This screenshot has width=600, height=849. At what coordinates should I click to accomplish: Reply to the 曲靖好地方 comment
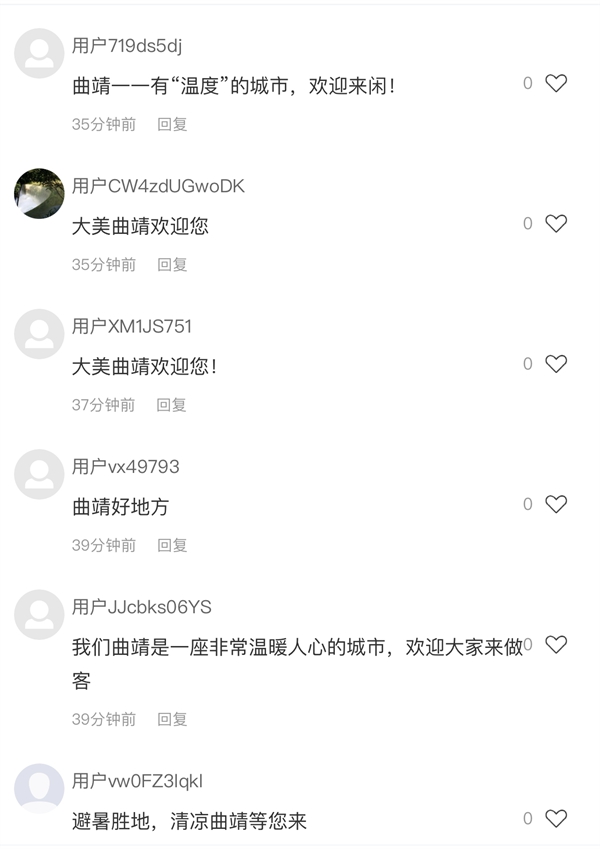pos(172,545)
